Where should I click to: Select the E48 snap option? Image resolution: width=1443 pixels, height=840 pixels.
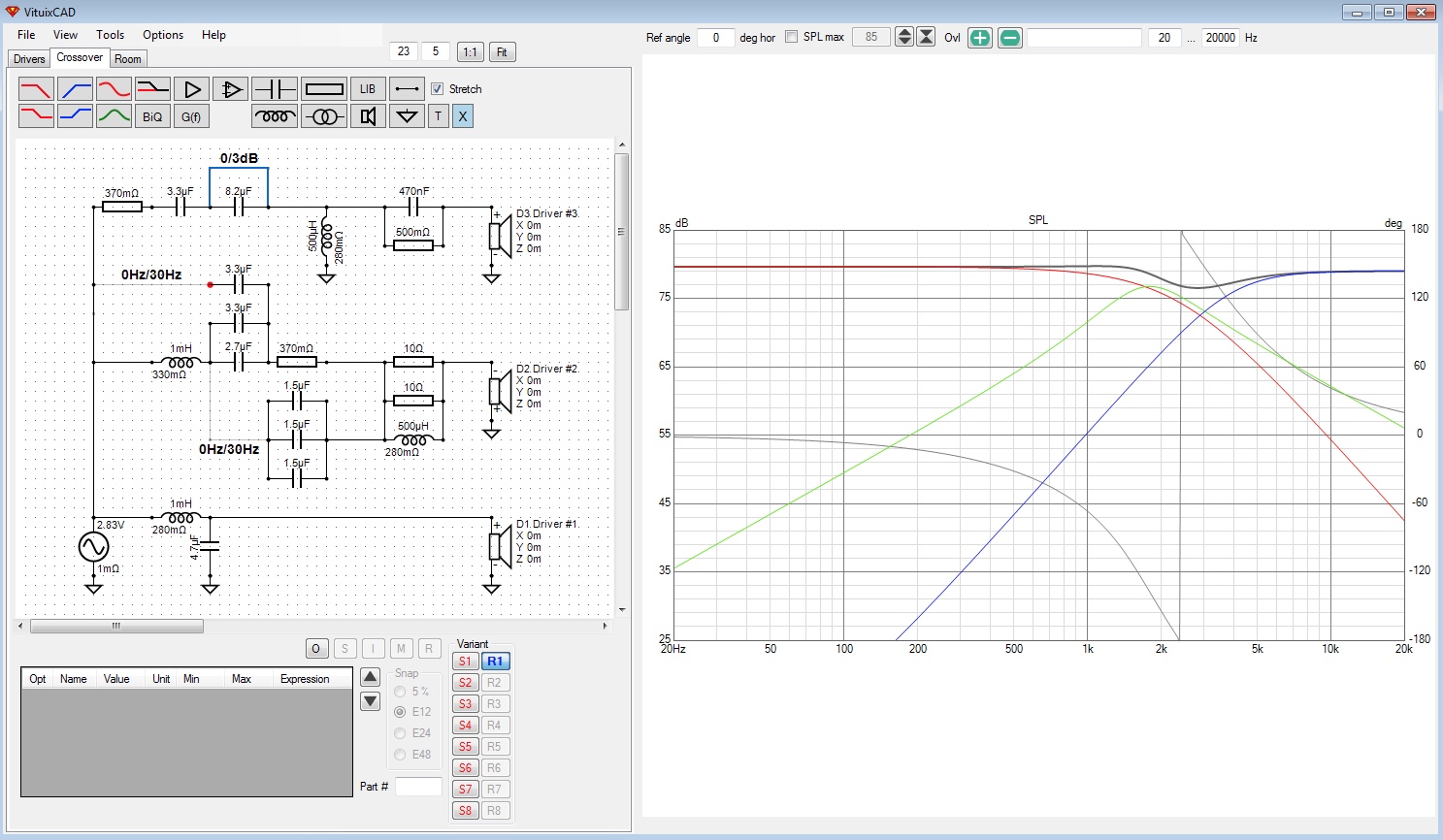[400, 755]
